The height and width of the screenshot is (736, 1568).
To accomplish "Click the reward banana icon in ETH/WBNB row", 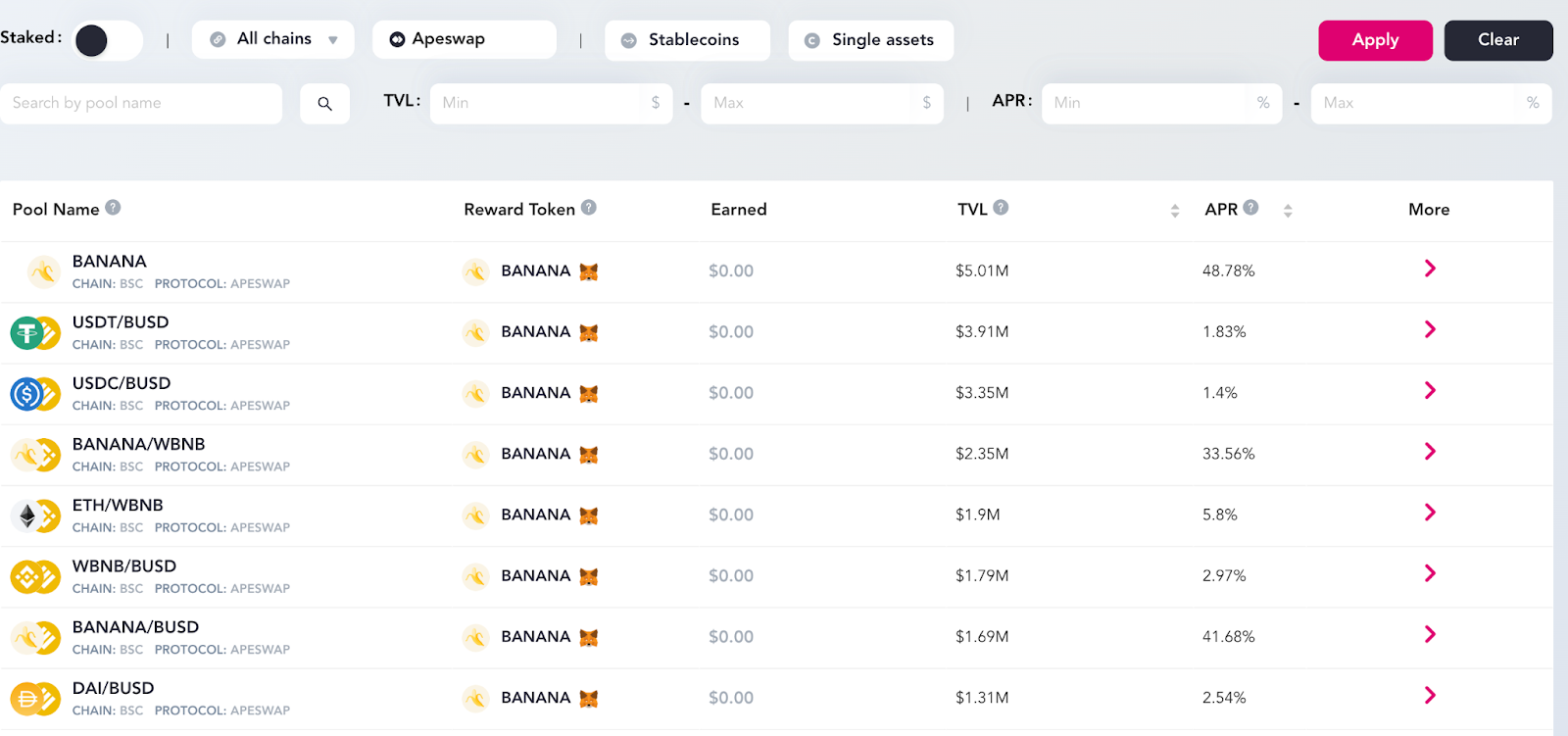I will point(475,515).
